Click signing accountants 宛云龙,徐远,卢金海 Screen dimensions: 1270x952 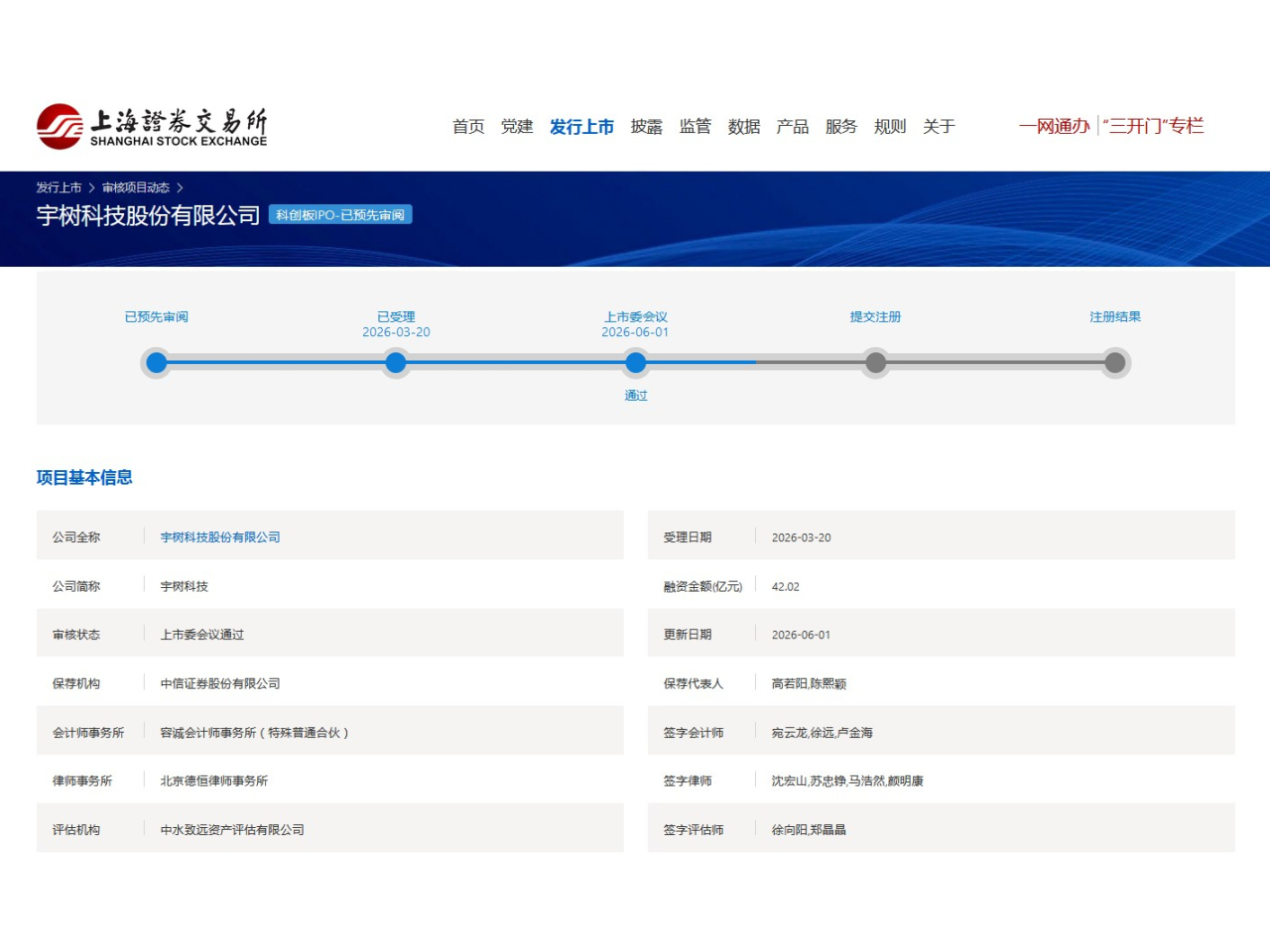823,733
